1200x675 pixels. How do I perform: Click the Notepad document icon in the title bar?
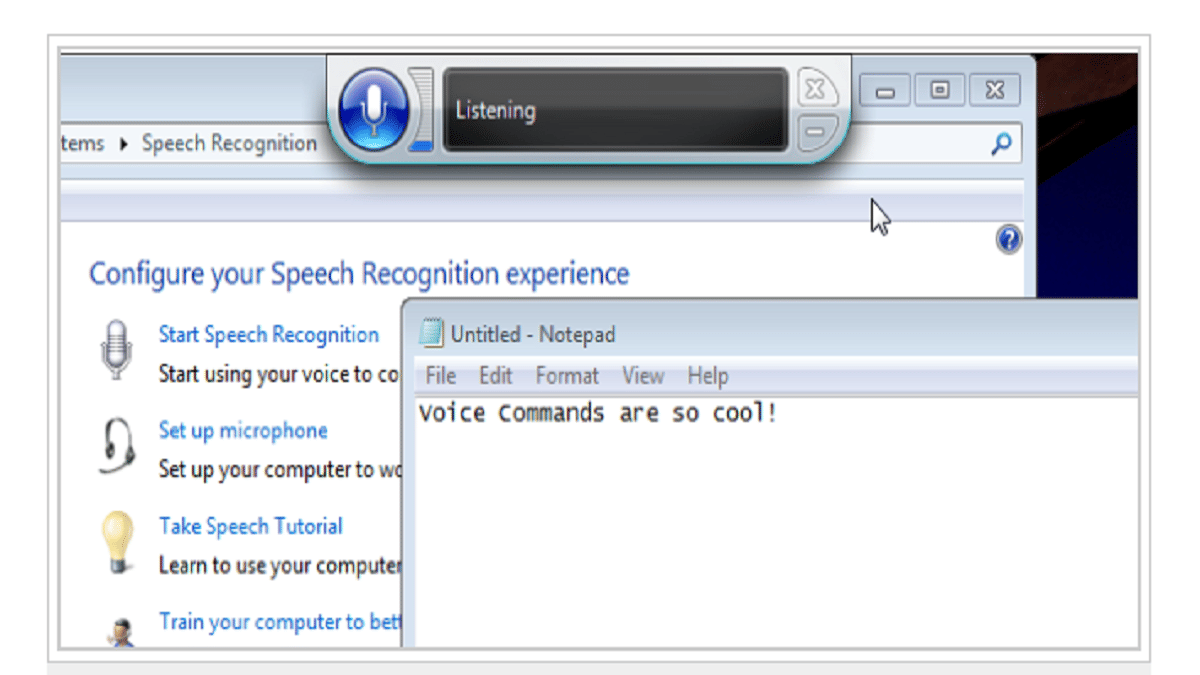pos(432,334)
